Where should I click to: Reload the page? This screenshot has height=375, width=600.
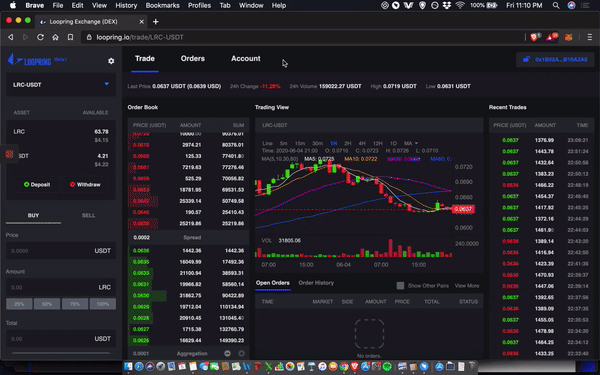point(40,37)
